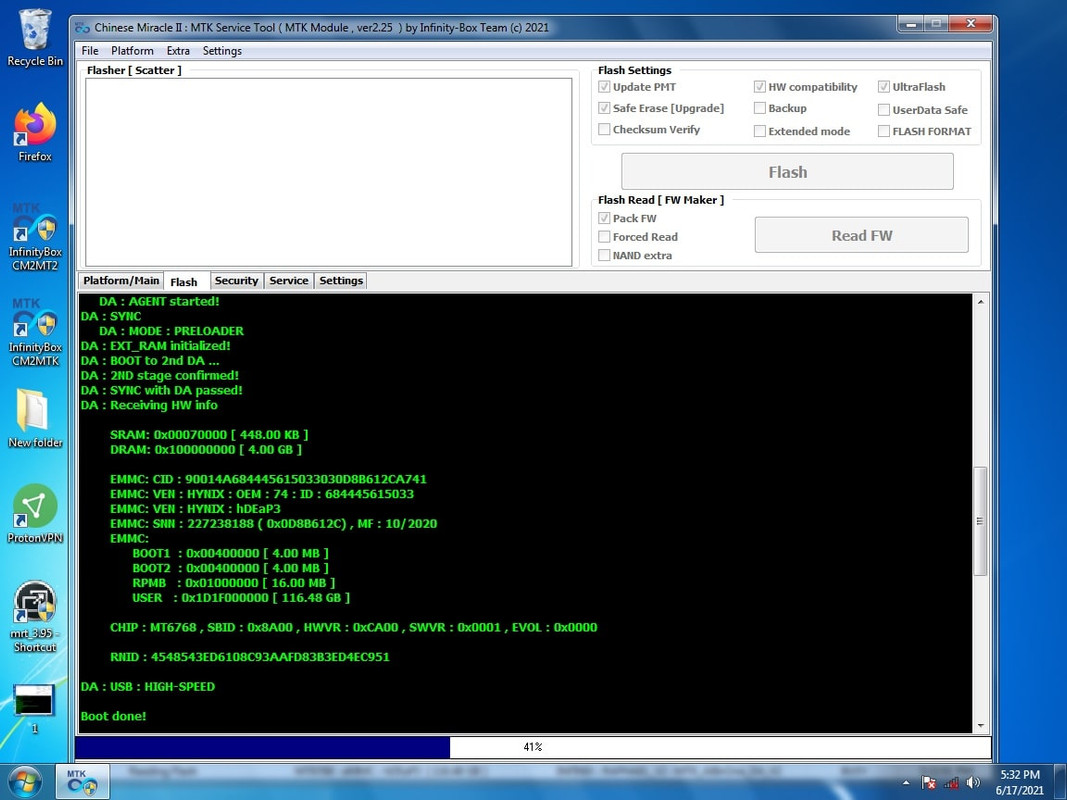1067x800 pixels.
Task: Click the Read FW button
Action: pos(861,235)
